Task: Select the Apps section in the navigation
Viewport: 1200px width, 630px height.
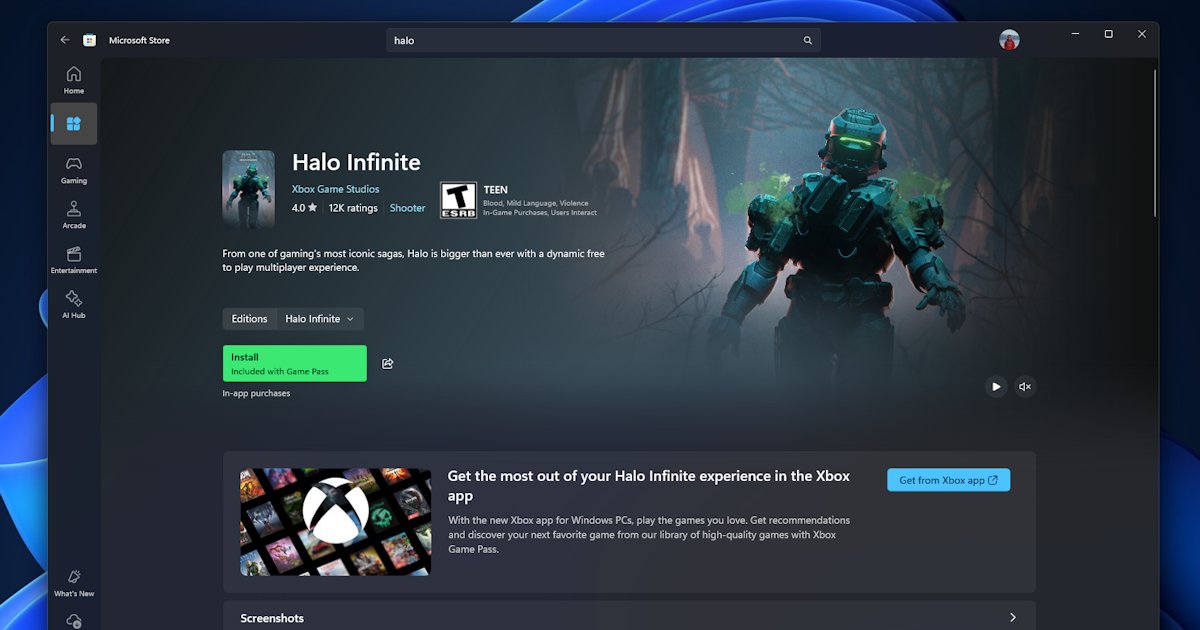Action: pyautogui.click(x=73, y=124)
